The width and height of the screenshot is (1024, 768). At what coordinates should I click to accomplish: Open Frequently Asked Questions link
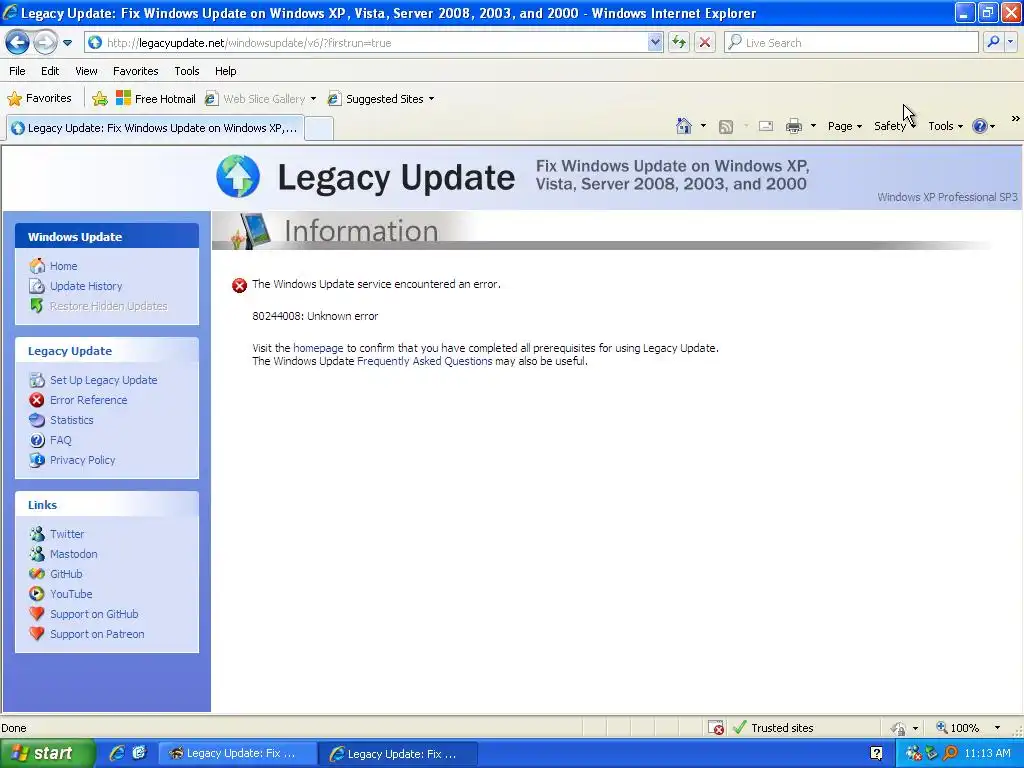click(x=424, y=361)
